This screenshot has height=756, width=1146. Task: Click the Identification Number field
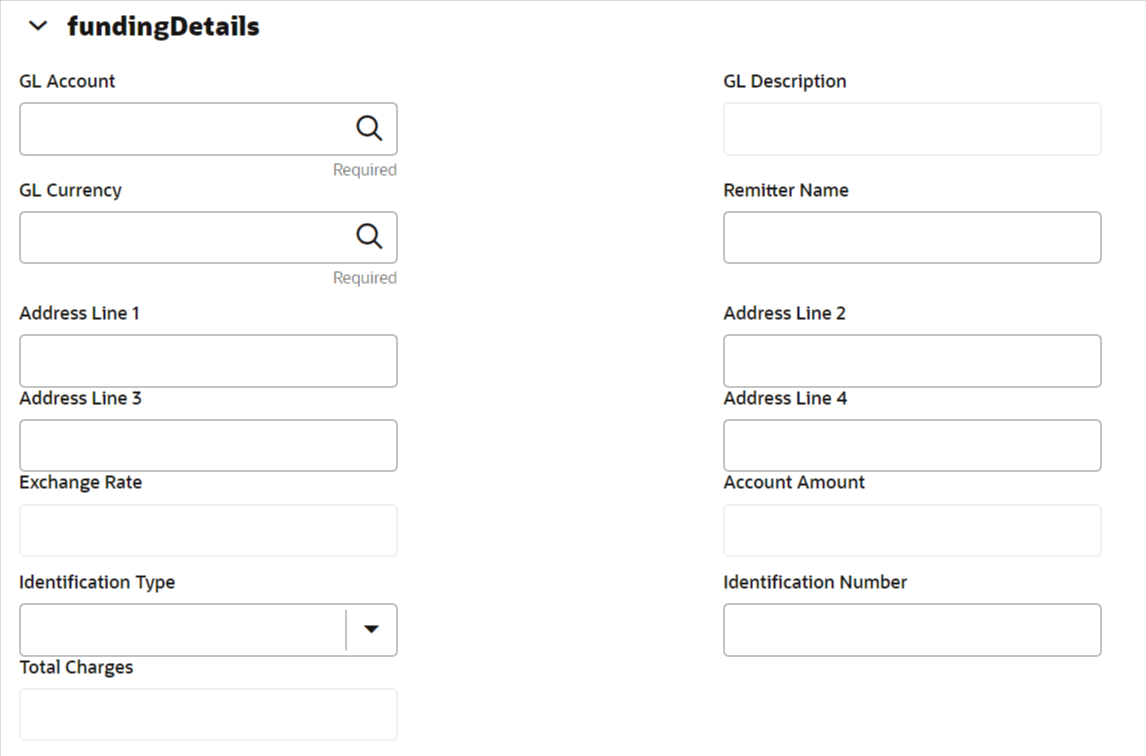[911, 630]
